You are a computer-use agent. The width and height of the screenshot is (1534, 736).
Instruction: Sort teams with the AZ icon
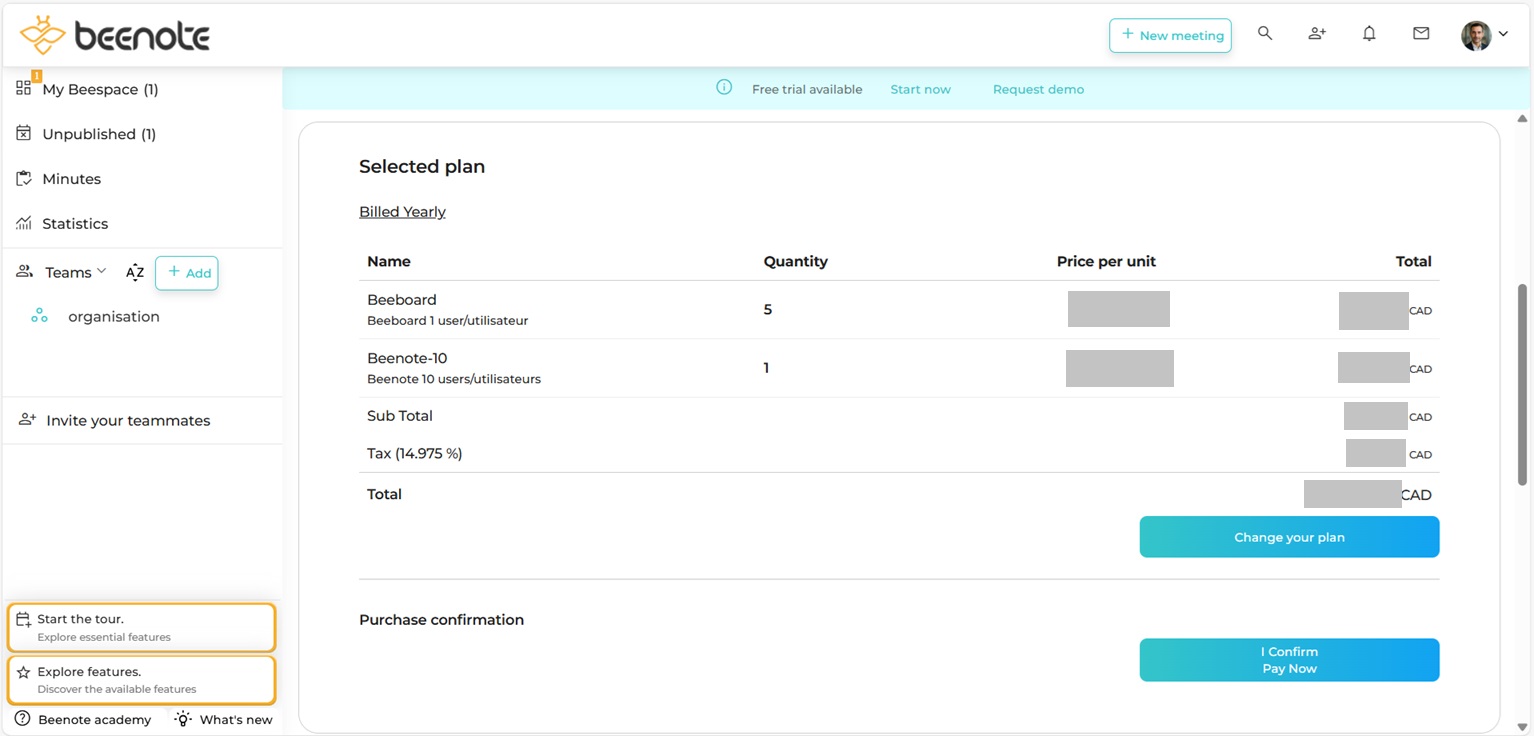point(135,273)
